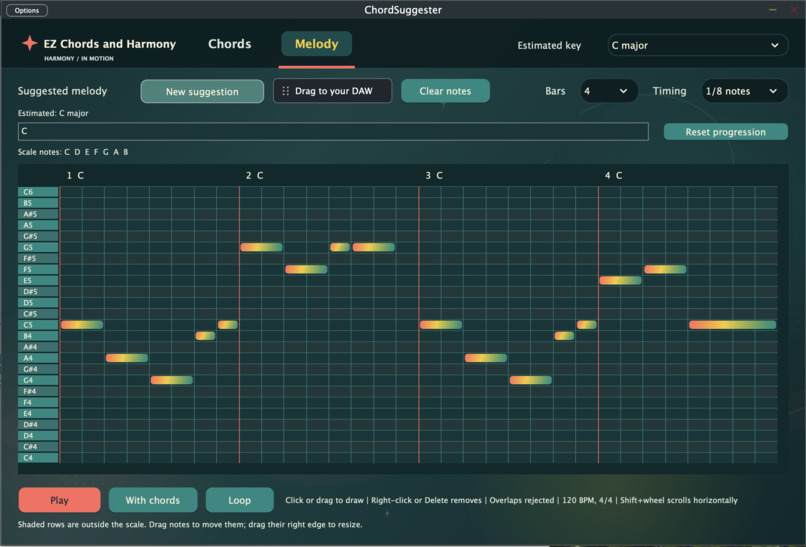Switch to the Chords tab

[229, 44]
